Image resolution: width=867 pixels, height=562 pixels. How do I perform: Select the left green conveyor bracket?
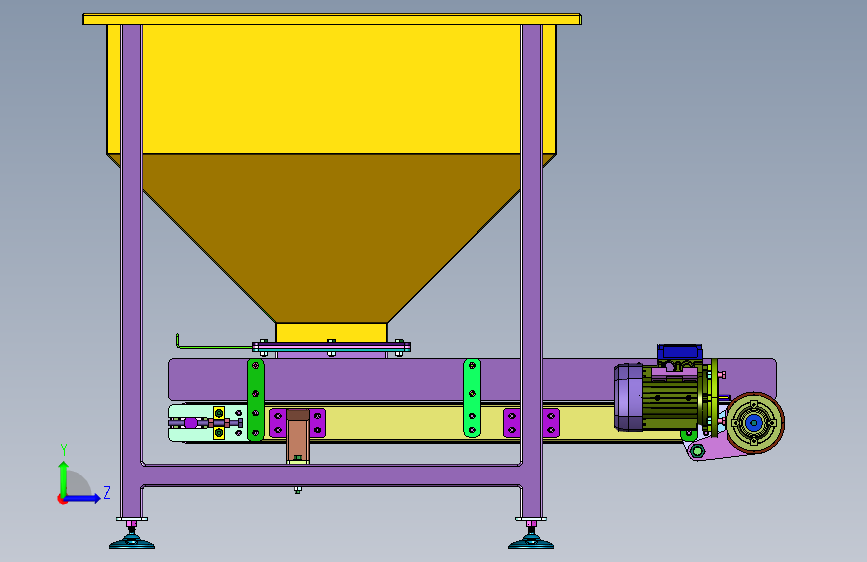click(255, 399)
